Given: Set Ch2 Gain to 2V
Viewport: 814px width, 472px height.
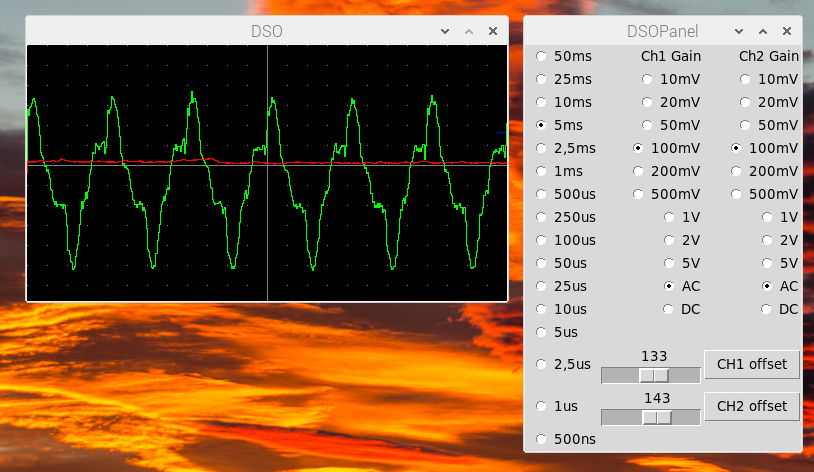Looking at the screenshot, I should (780, 240).
